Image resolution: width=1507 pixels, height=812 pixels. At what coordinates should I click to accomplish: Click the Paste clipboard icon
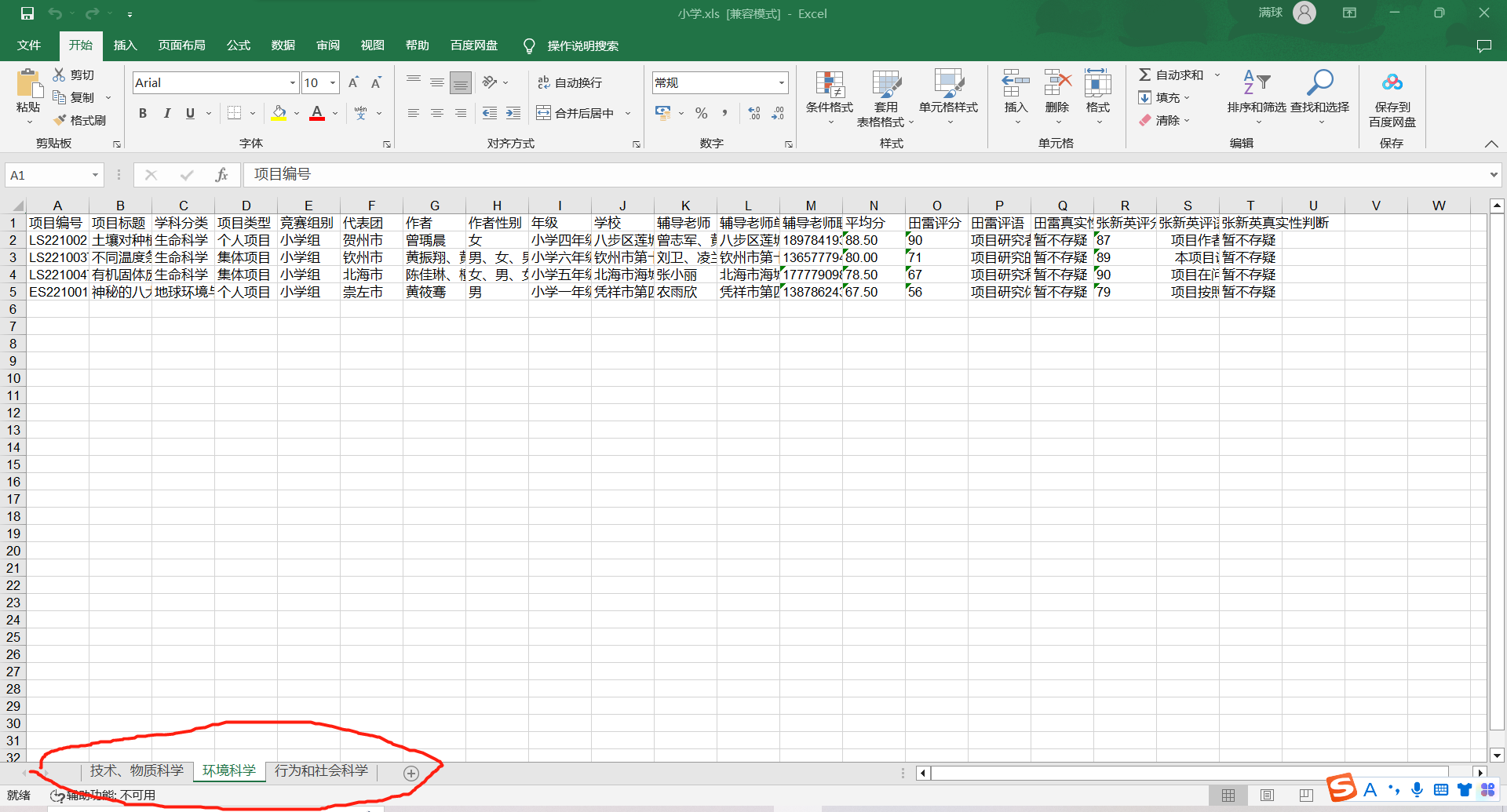28,83
